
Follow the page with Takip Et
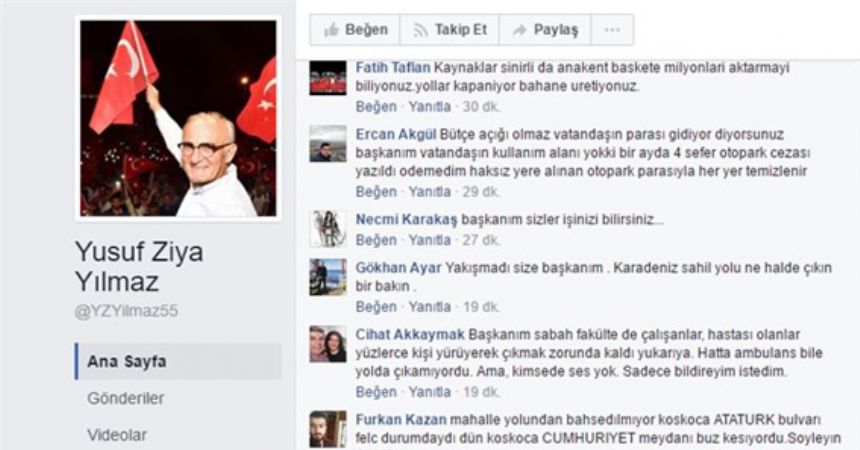[x=449, y=30]
